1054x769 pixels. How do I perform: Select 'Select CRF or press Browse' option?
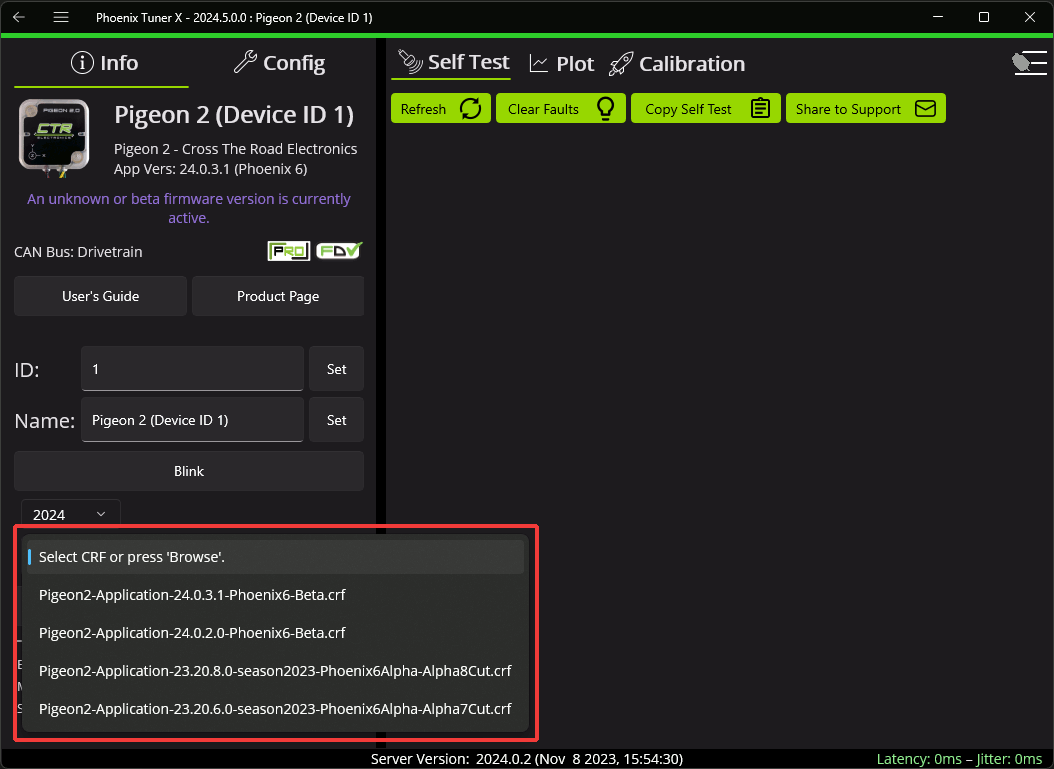coord(274,557)
